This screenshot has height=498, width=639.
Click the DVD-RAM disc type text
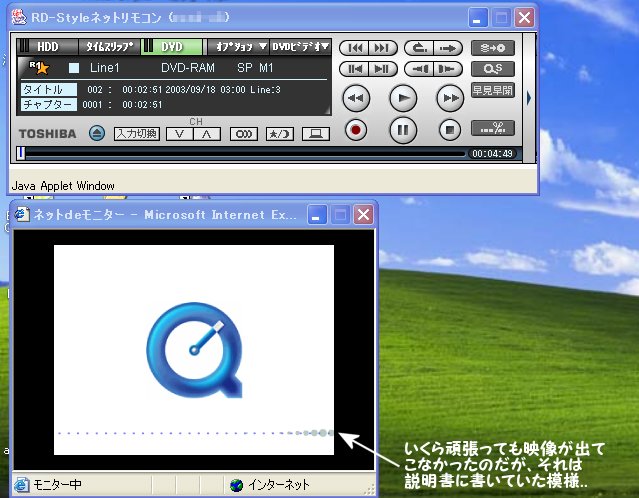click(x=188, y=68)
